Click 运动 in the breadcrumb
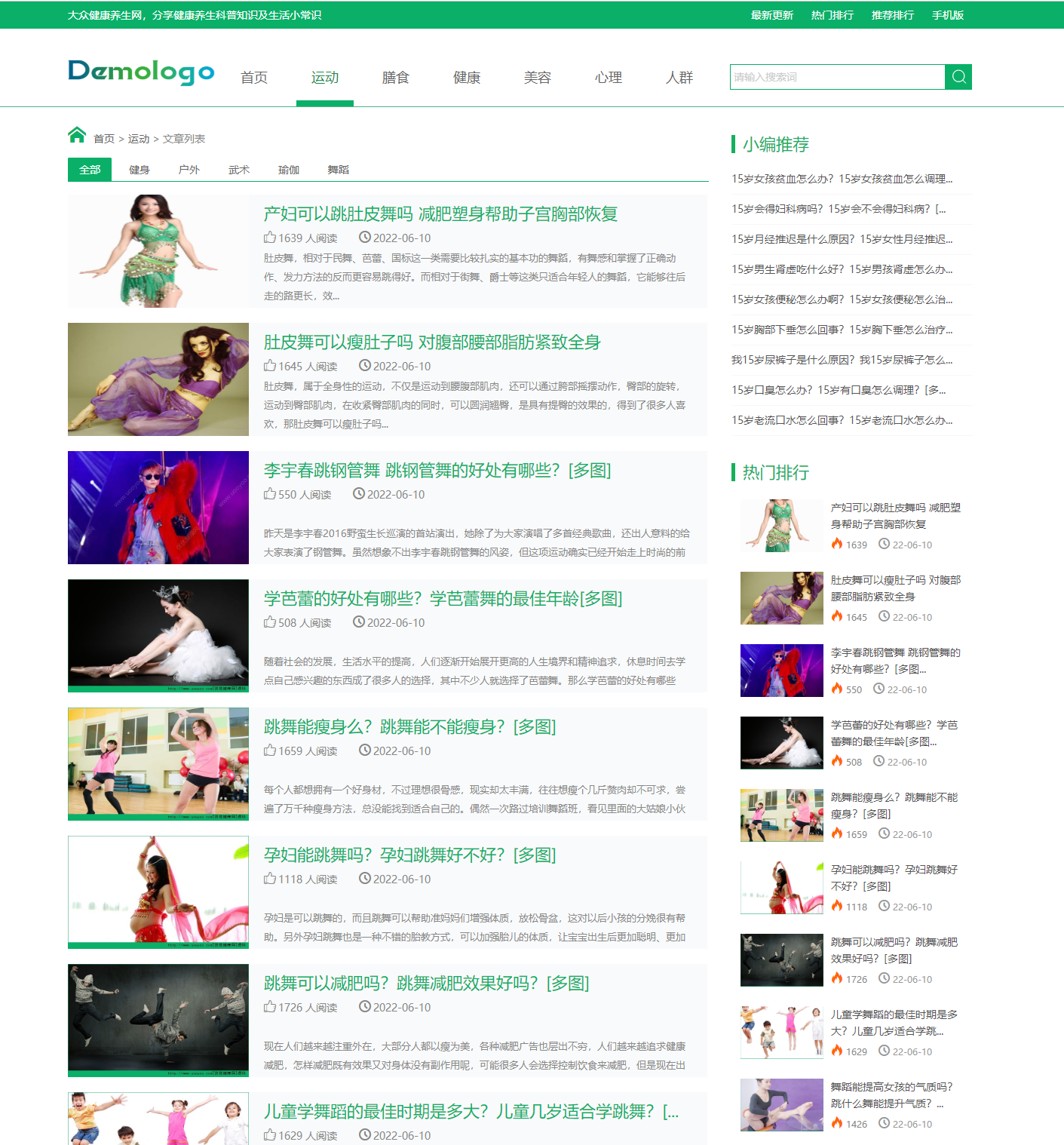Viewport: 1064px width, 1145px height. [x=139, y=139]
